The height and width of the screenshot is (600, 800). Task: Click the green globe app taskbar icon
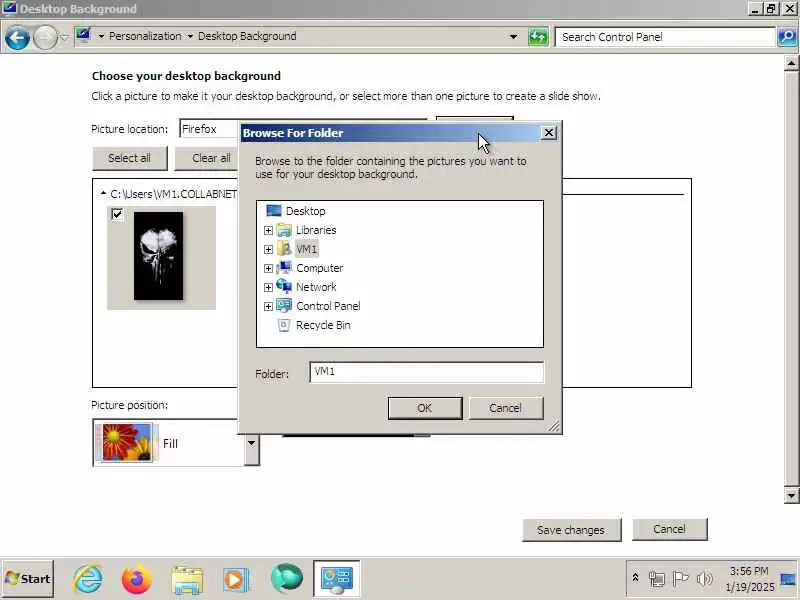click(x=287, y=579)
